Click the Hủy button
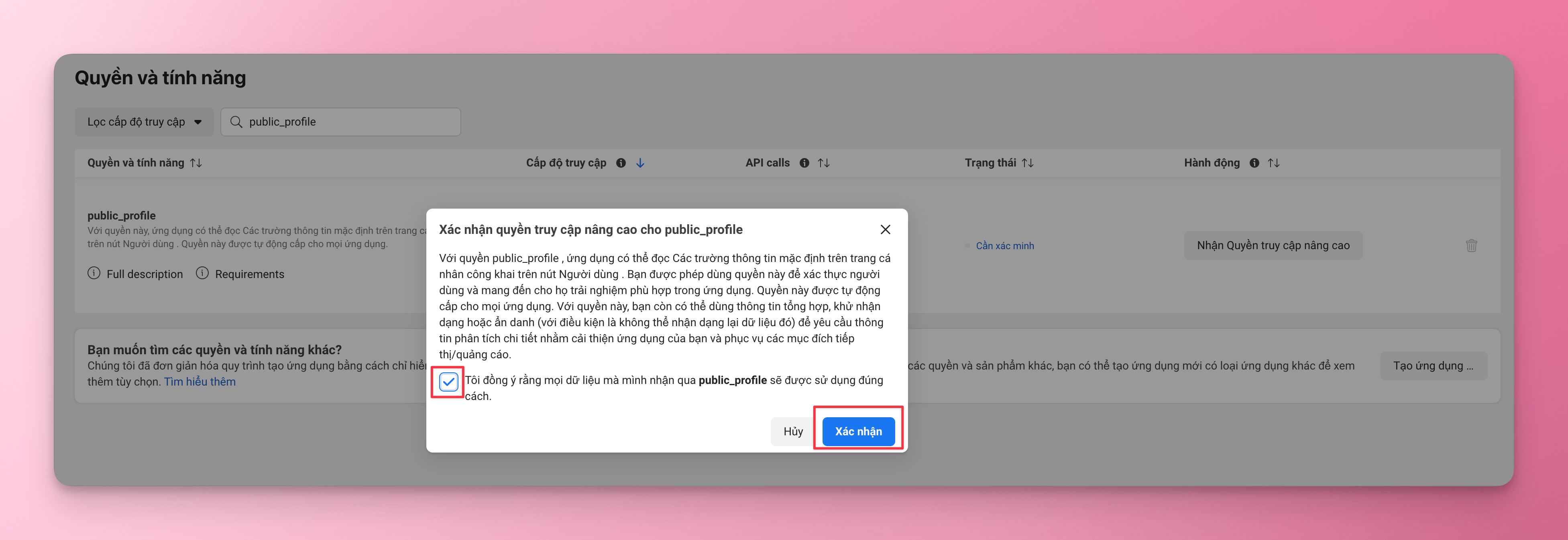The width and height of the screenshot is (1568, 540). tap(792, 431)
